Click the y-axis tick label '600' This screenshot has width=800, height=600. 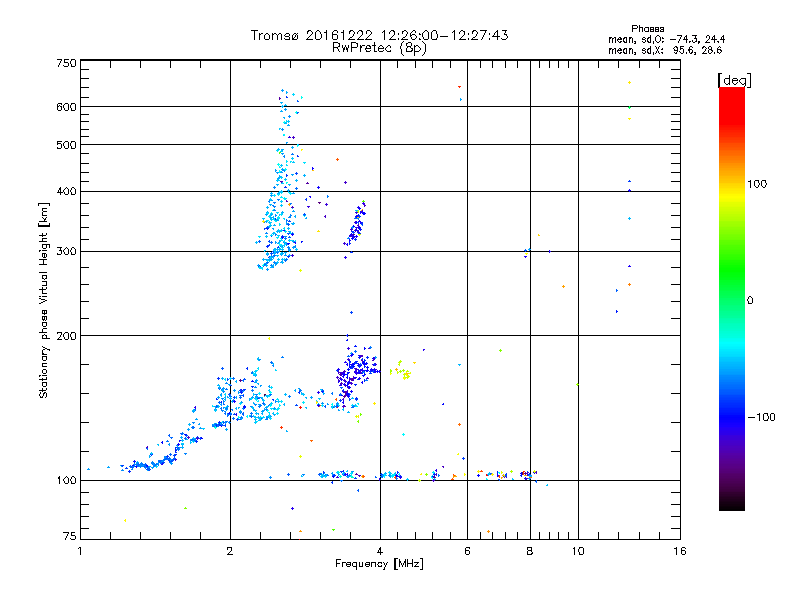click(66, 107)
